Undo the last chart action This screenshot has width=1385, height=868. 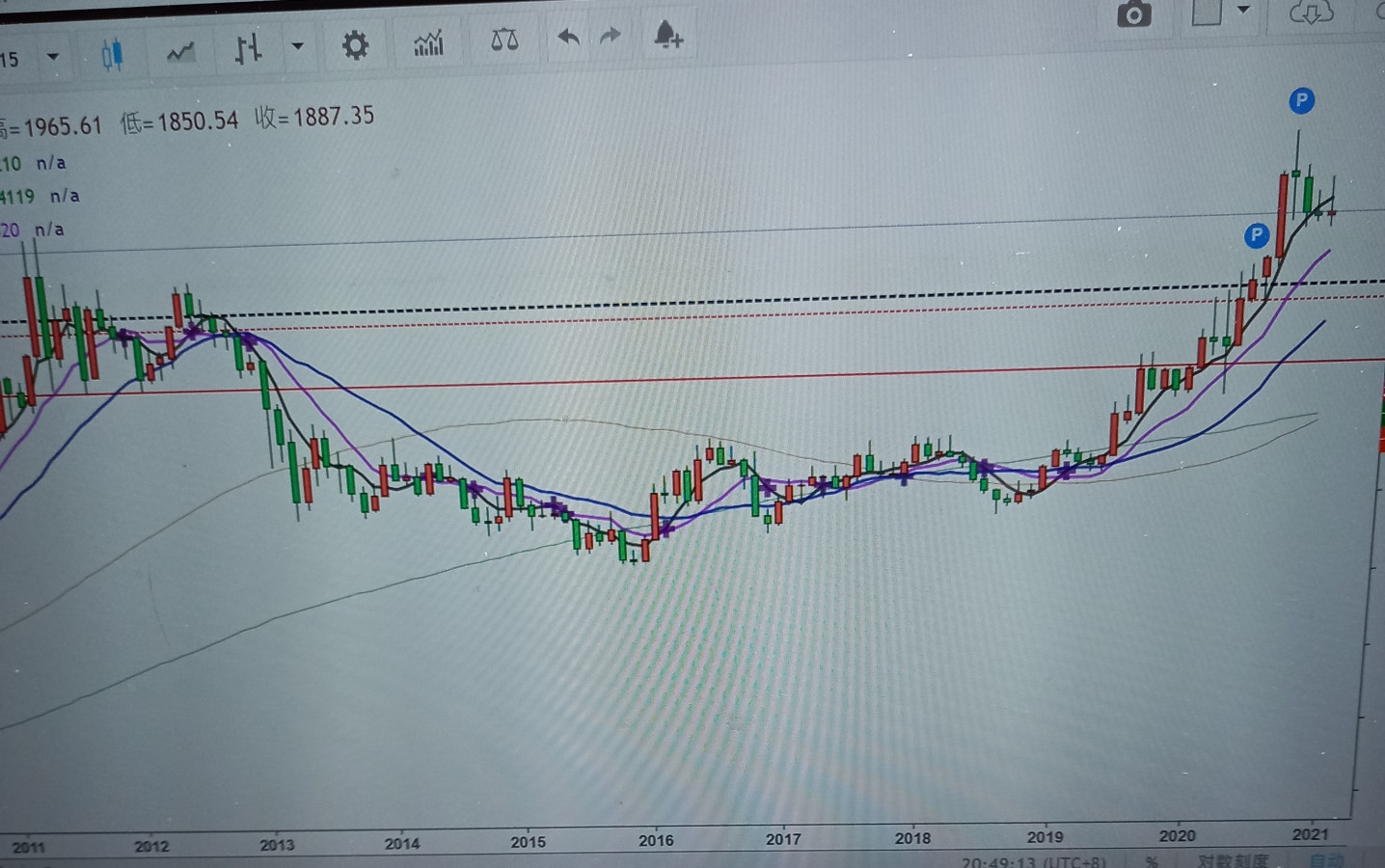[568, 38]
